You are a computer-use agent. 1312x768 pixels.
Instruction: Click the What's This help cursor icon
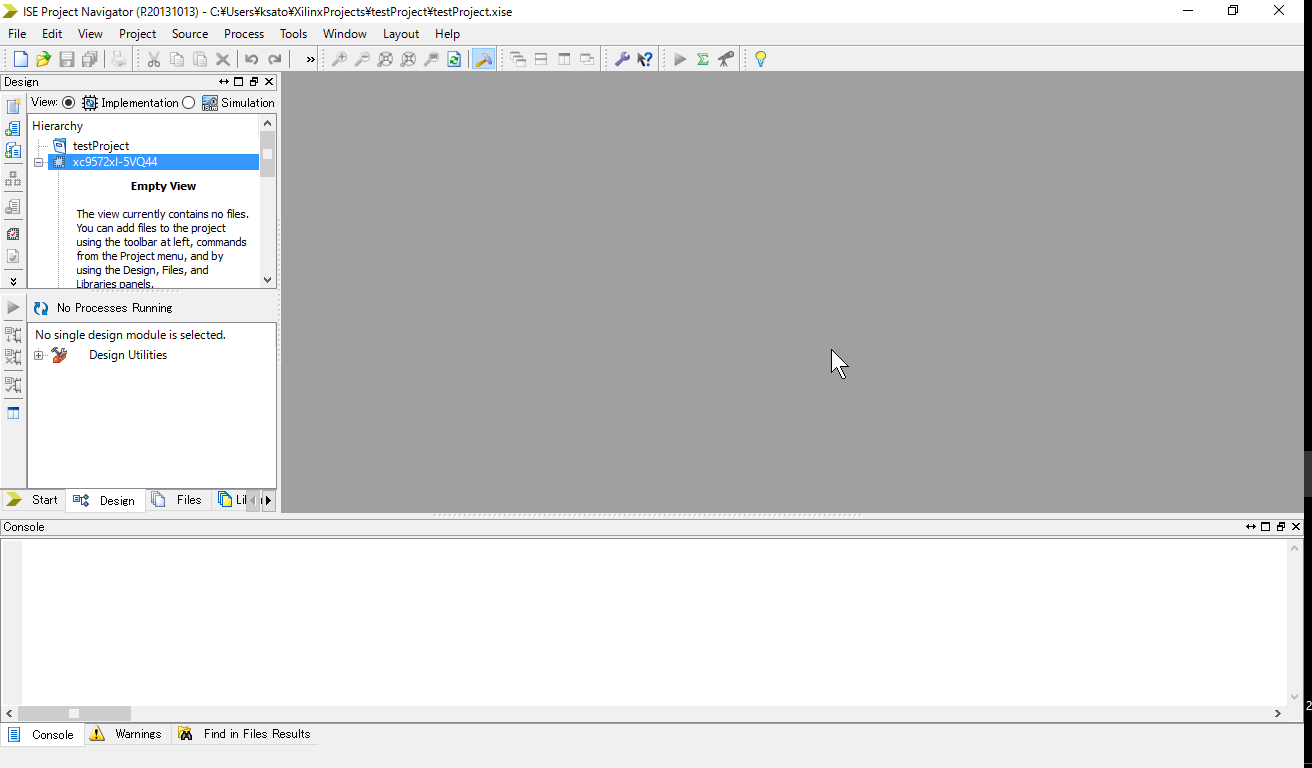coord(645,60)
